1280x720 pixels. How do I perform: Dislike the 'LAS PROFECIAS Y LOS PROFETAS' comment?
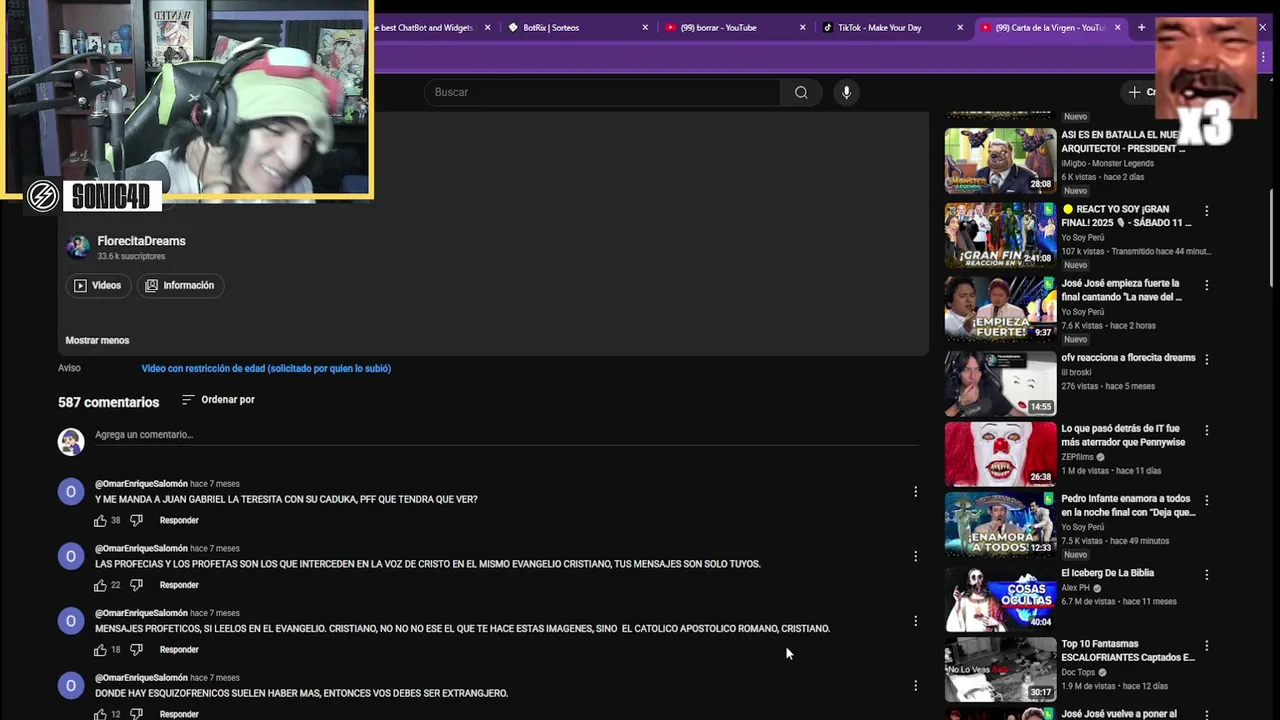point(136,585)
